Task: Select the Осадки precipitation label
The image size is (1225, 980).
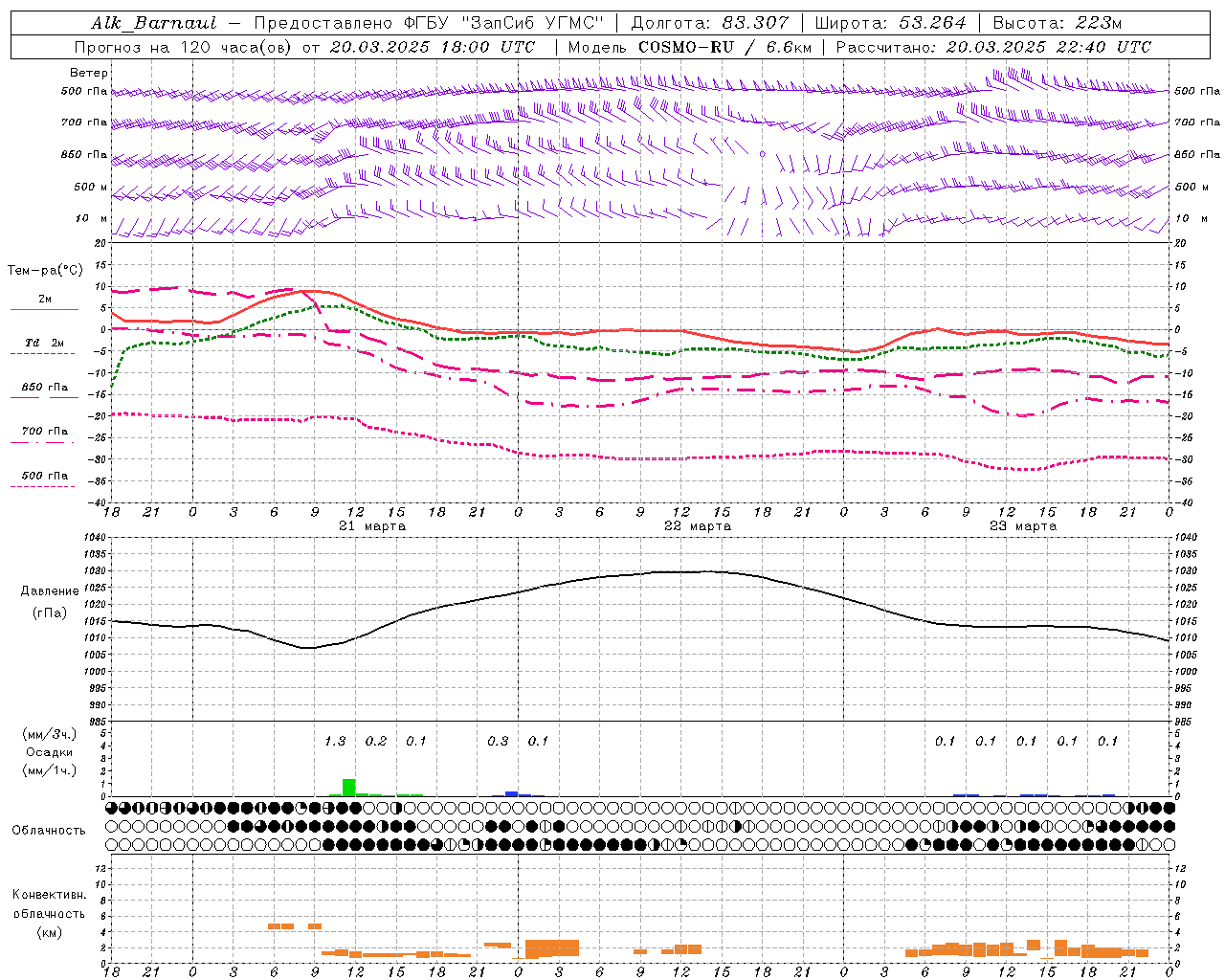Action: (x=49, y=752)
